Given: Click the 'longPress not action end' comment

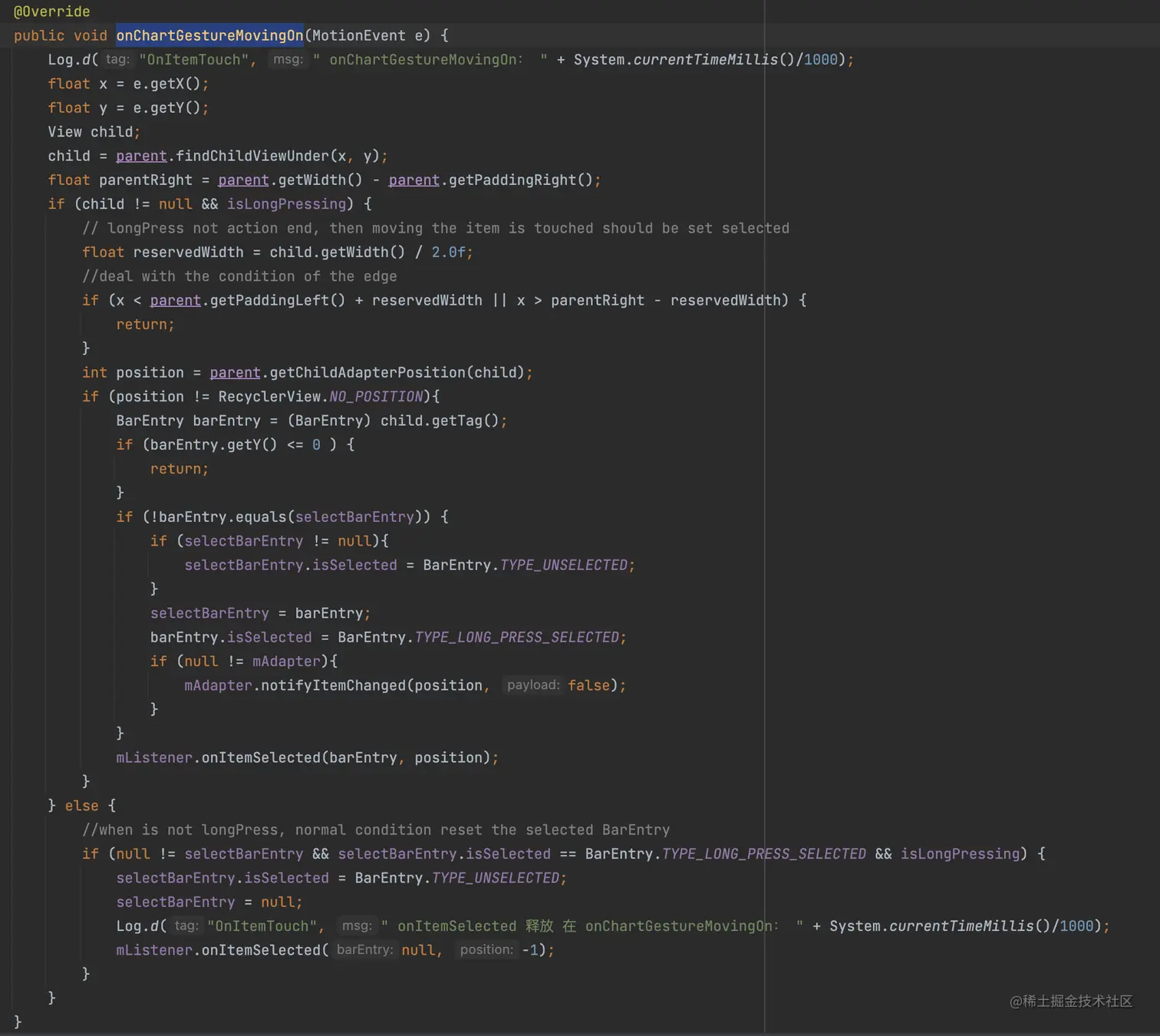Looking at the screenshot, I should click(x=436, y=228).
